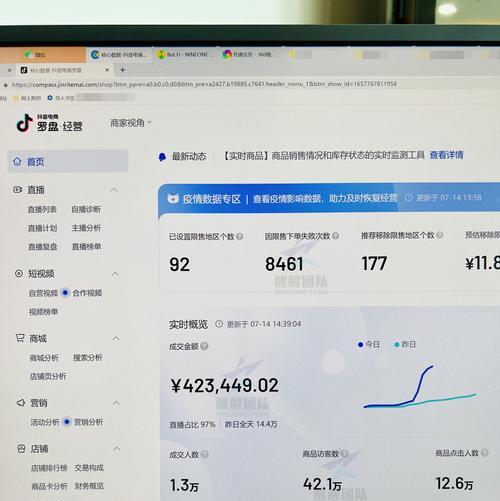Image resolution: width=500 pixels, height=501 pixels.
Task: Open 合作视频 sidebar entry
Action: point(87,293)
